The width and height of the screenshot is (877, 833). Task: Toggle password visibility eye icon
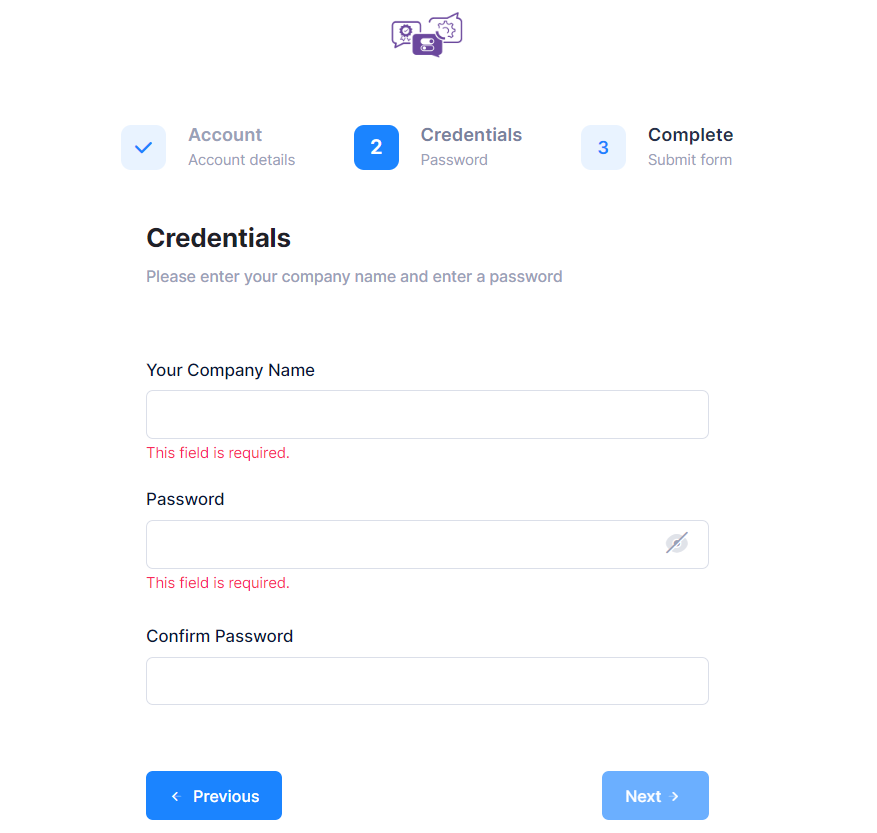coord(677,543)
